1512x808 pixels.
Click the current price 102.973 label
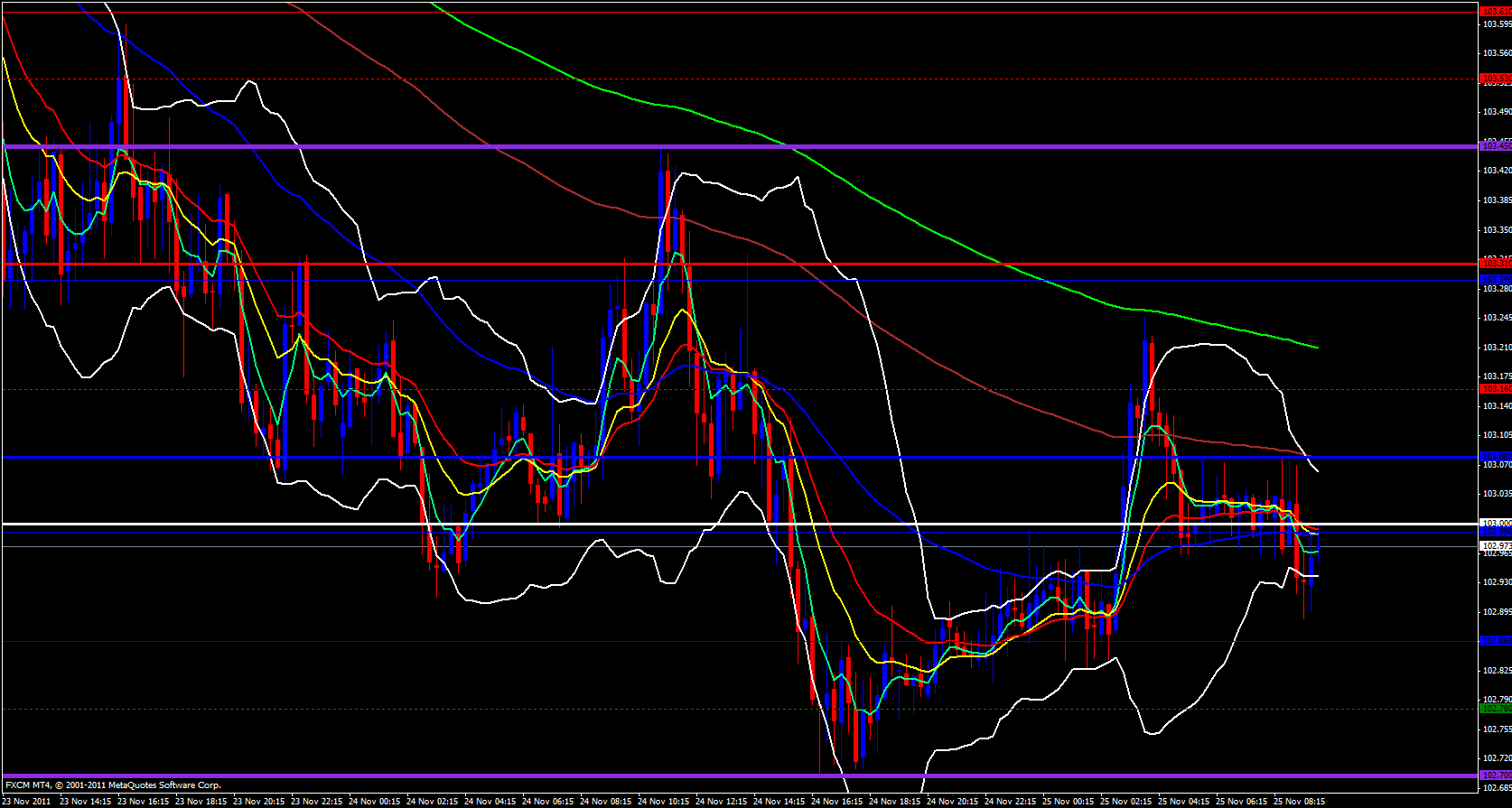[x=1495, y=546]
